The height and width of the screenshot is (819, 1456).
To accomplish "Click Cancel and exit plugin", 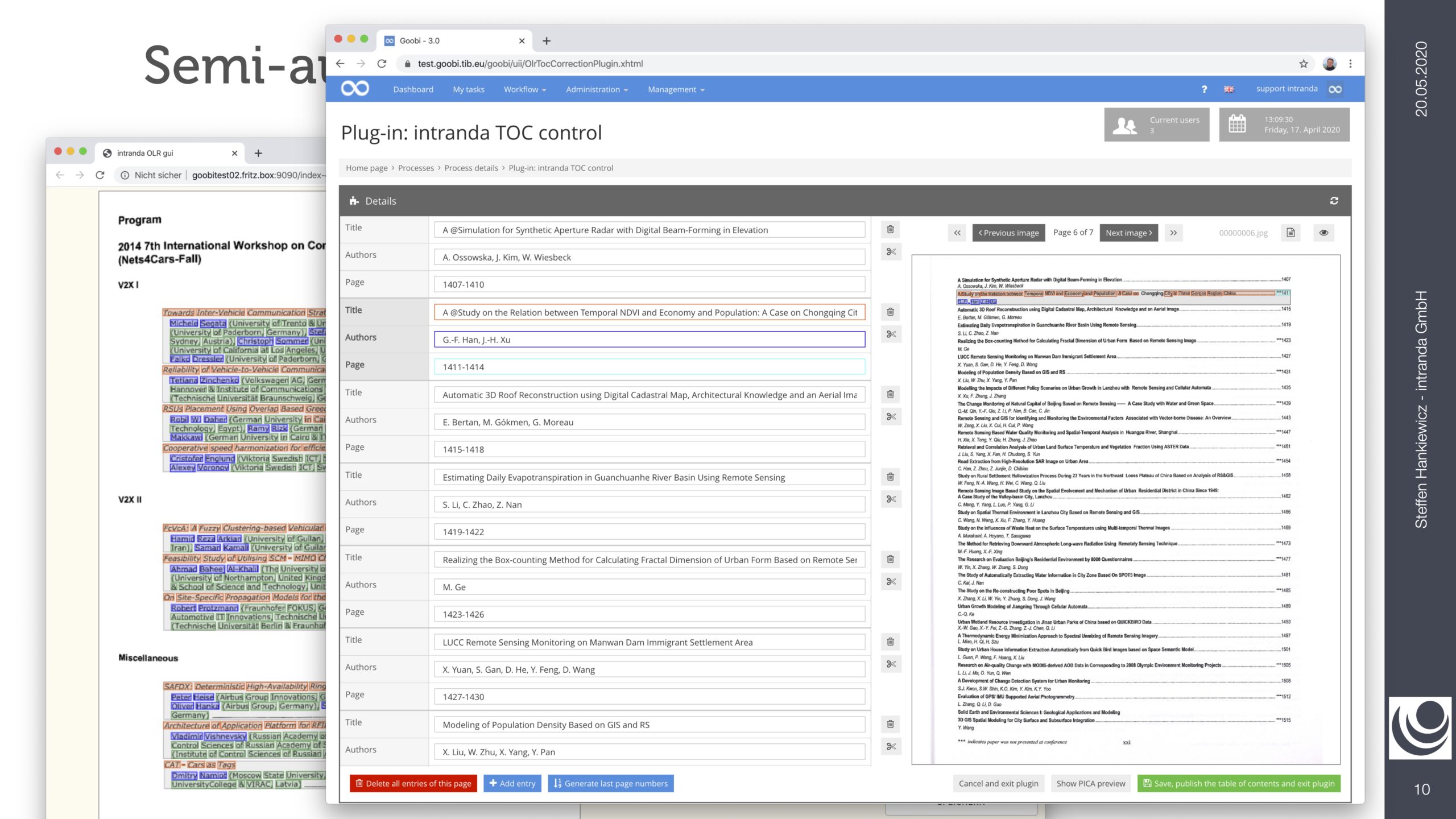I will pyautogui.click(x=998, y=783).
